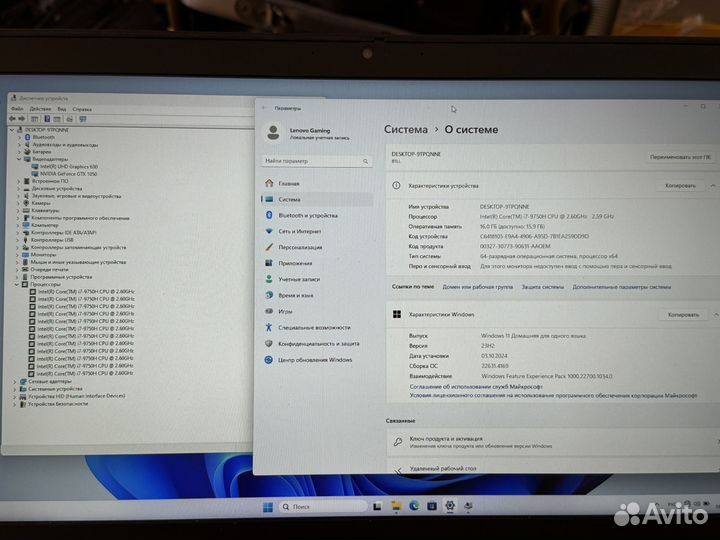
Task: Collapse the Процессоры node
Action: 17,284
